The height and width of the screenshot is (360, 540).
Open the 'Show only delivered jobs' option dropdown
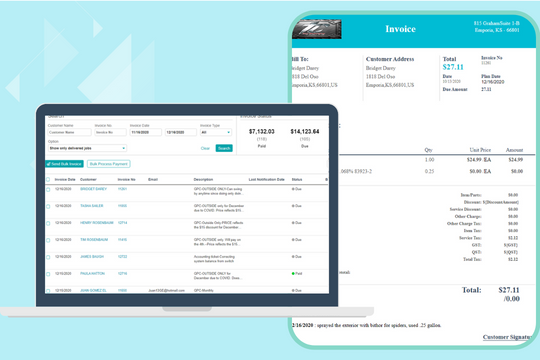tap(87, 148)
